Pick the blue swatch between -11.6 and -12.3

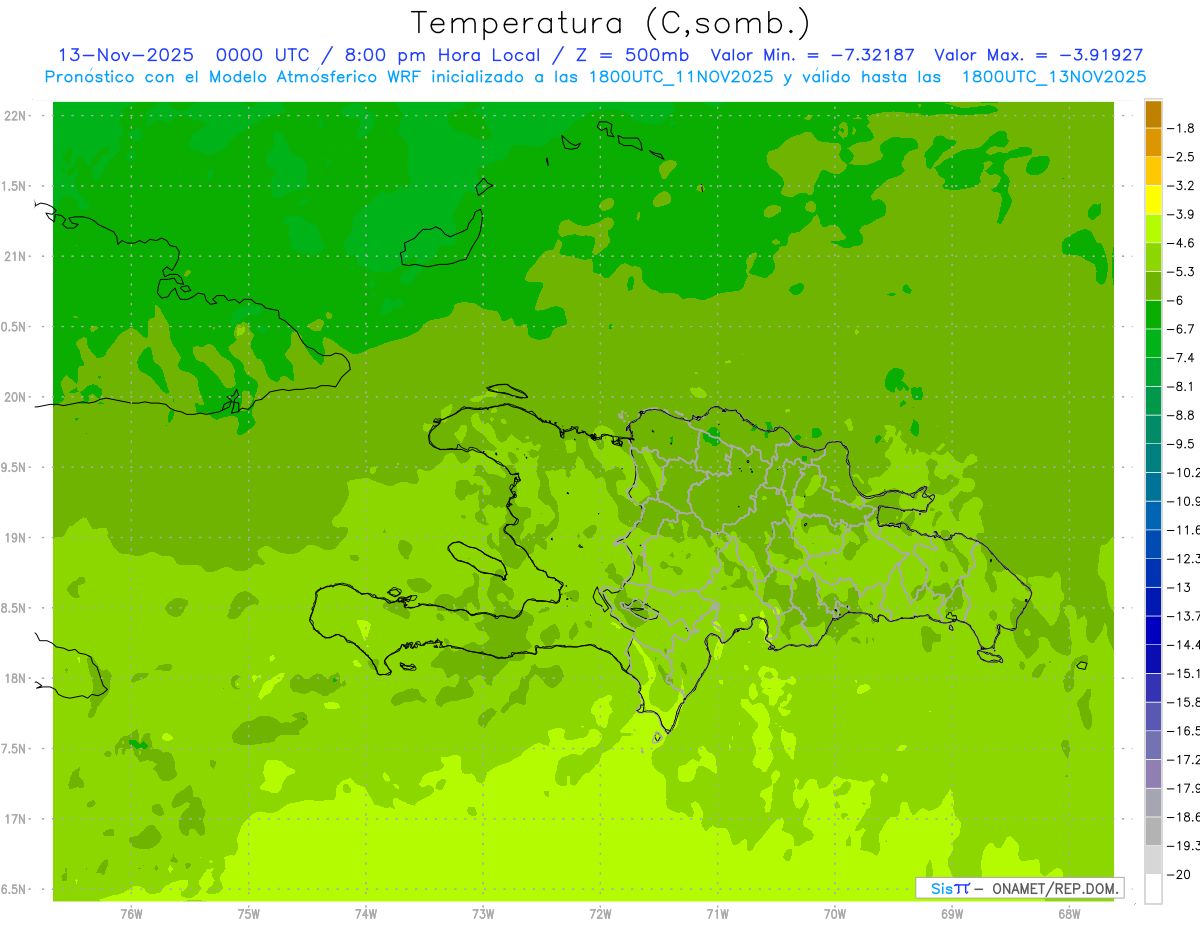pos(1153,544)
